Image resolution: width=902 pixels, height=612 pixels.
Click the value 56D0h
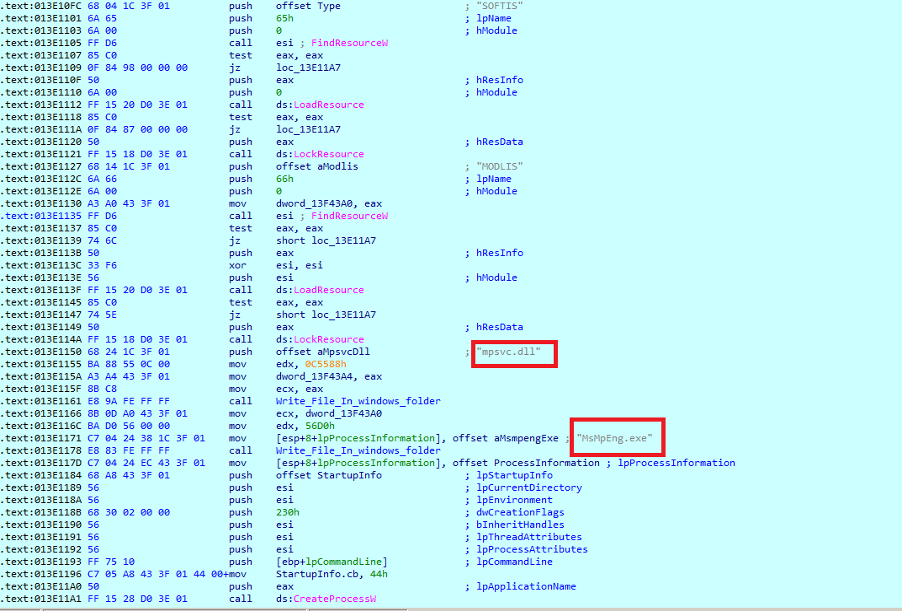(319, 426)
